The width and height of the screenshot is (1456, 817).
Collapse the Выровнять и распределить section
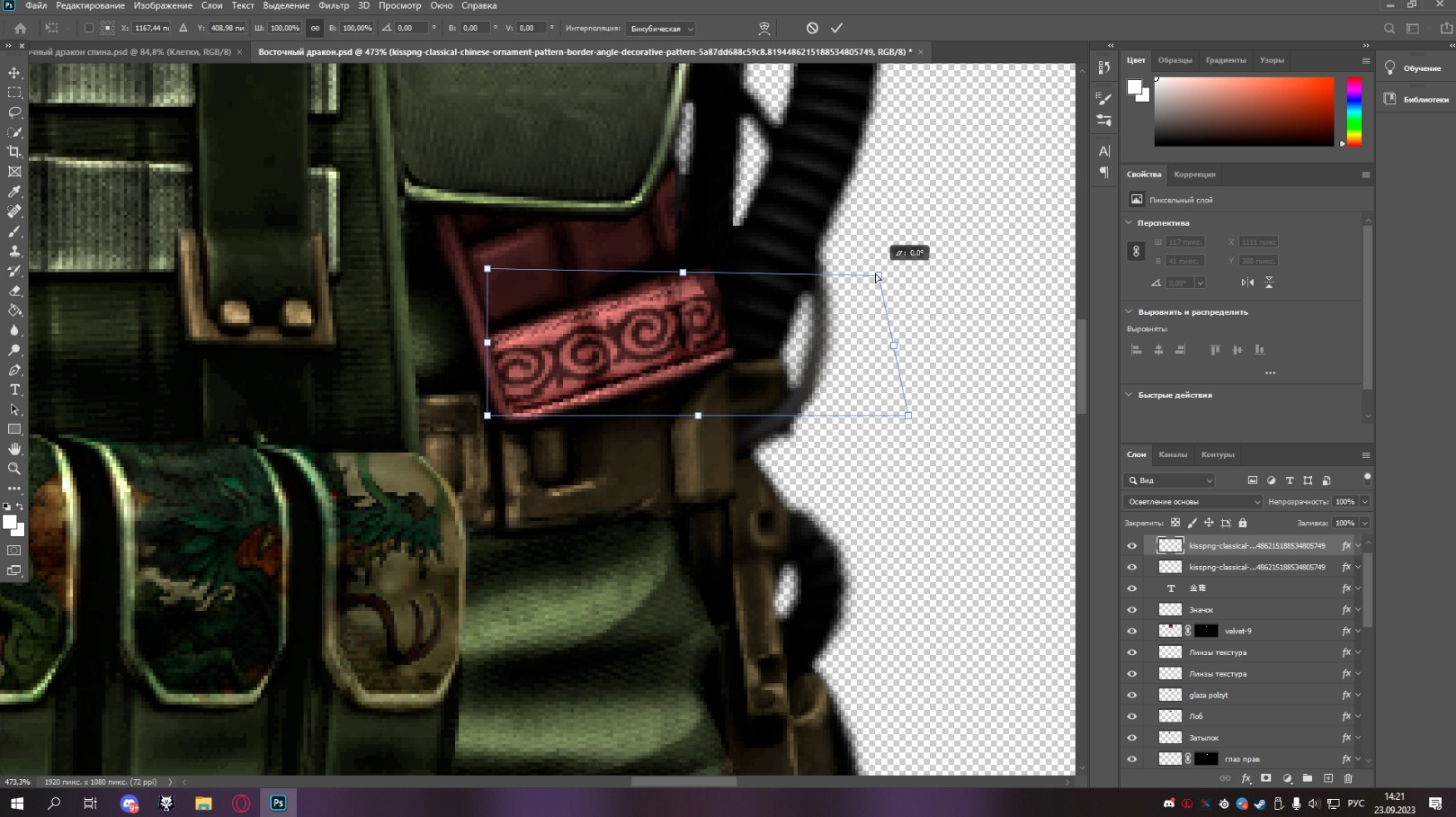[x=1129, y=312]
